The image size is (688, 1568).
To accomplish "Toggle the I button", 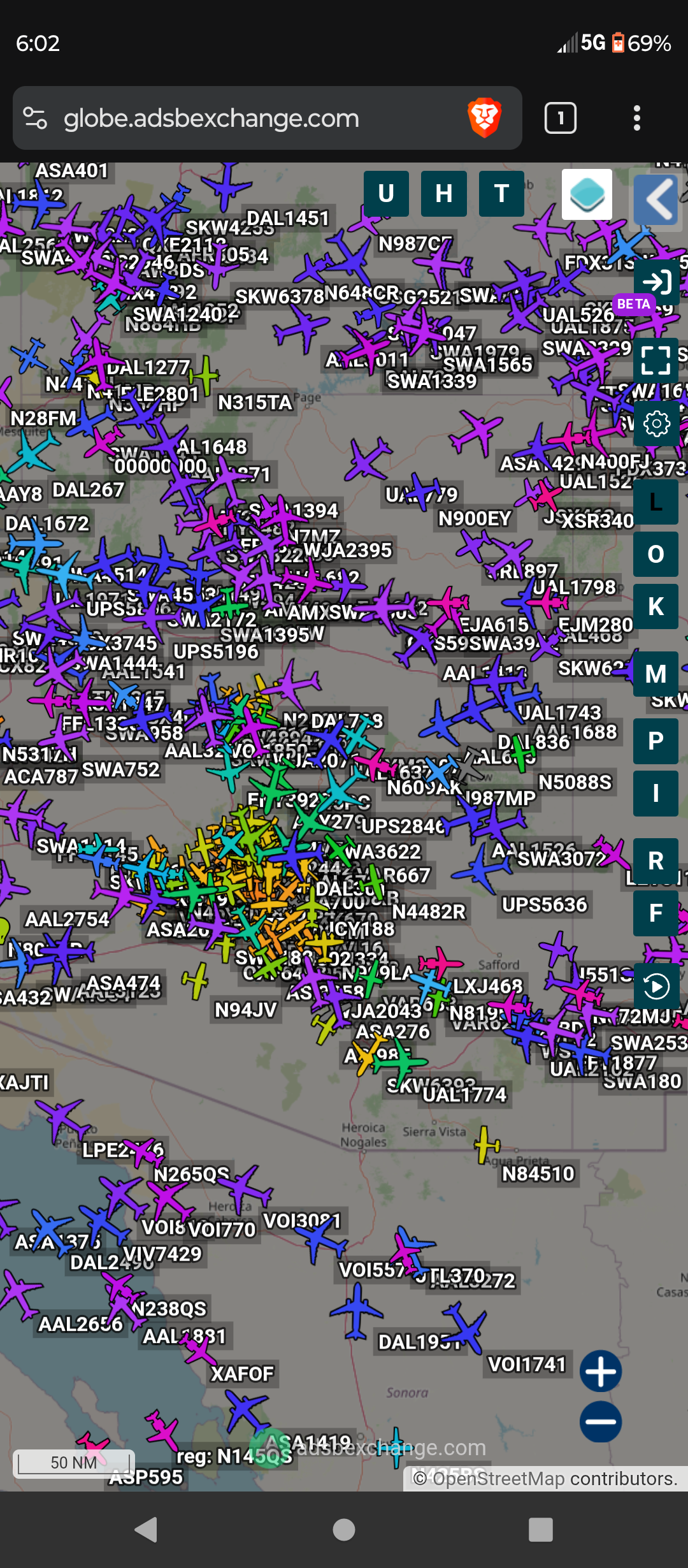I will 656,794.
